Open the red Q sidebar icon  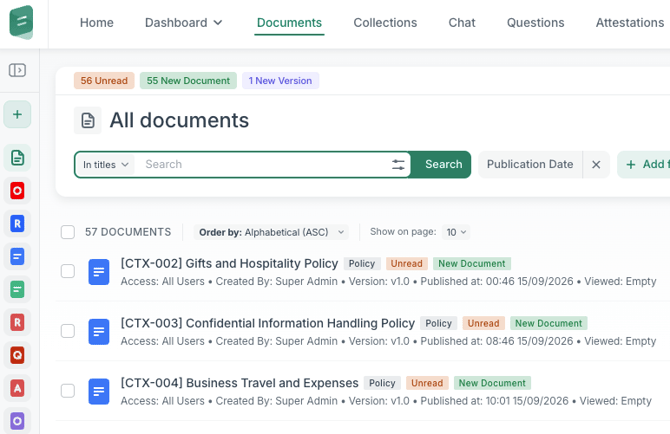[x=18, y=355]
